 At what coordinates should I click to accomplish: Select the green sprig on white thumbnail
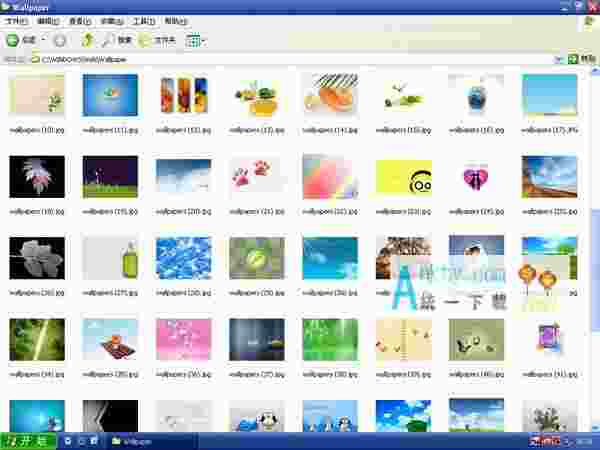pos(404,96)
